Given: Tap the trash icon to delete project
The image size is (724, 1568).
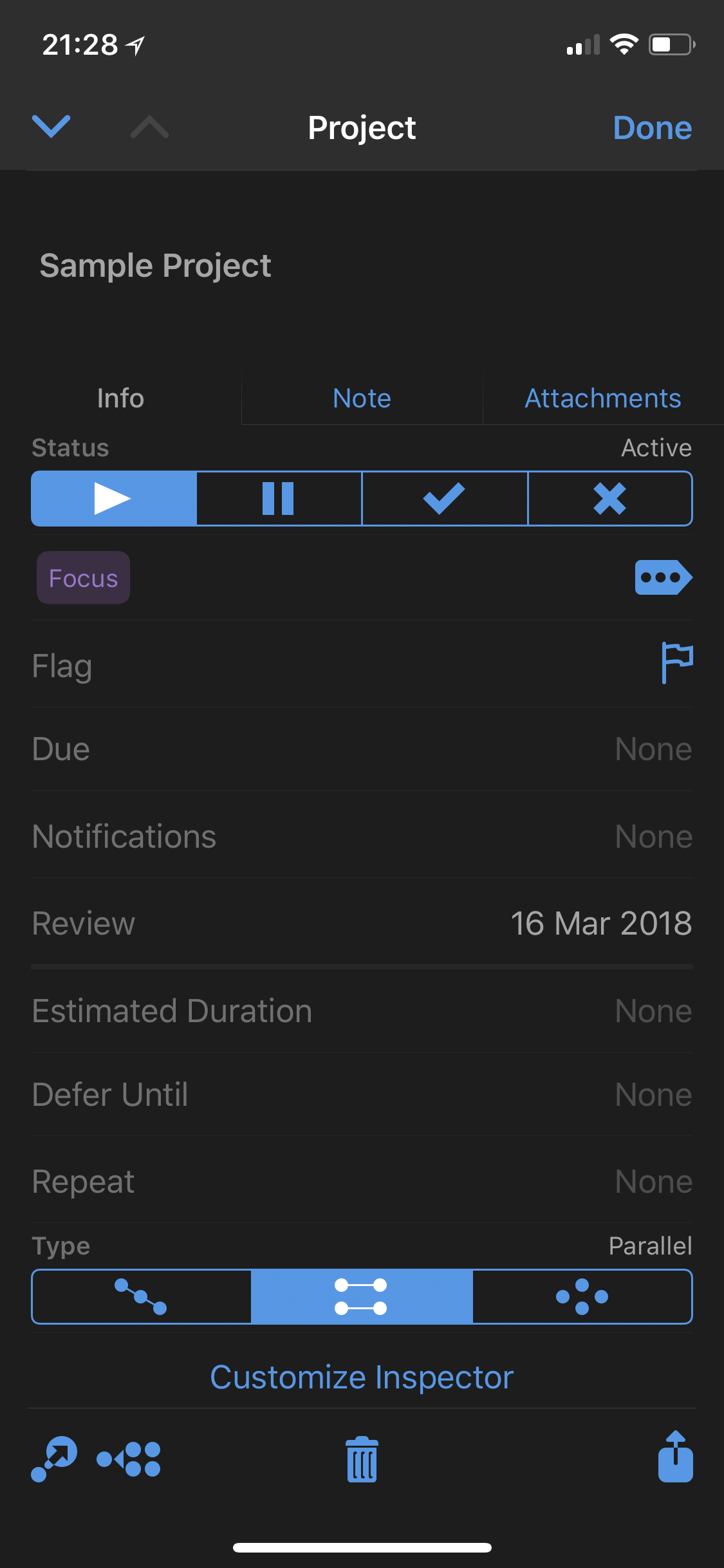Looking at the screenshot, I should point(362,1459).
